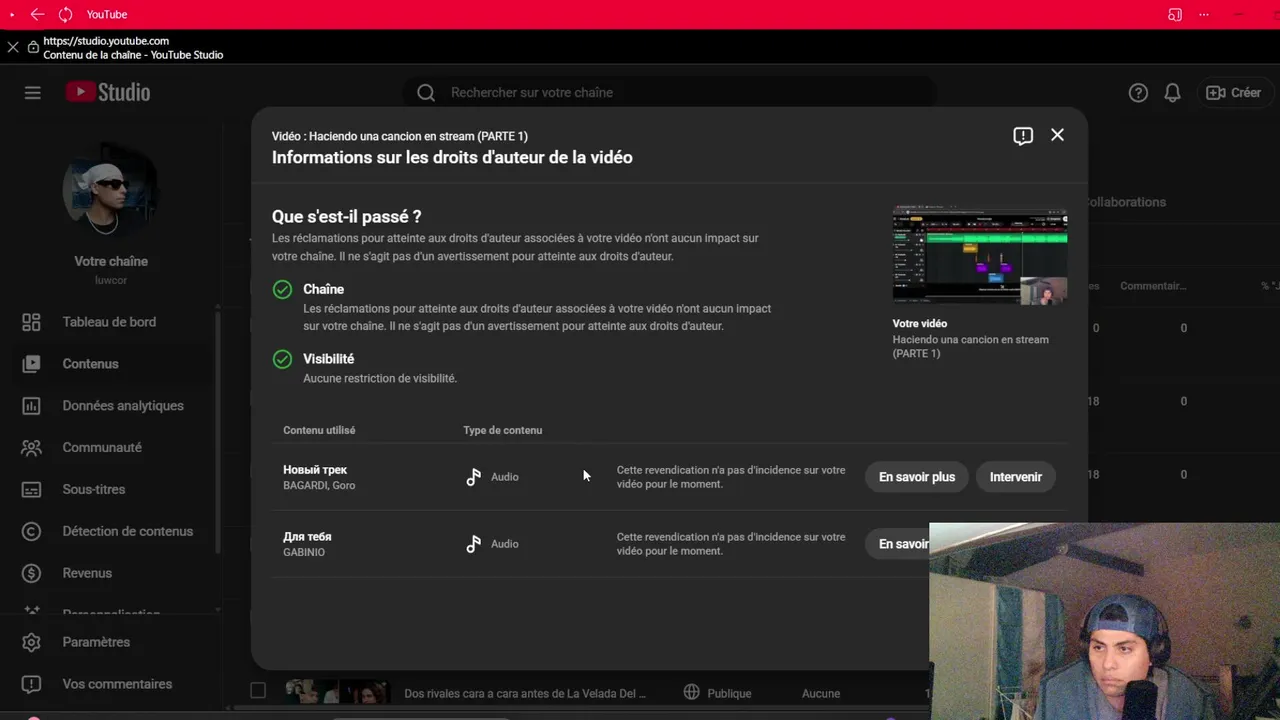The image size is (1280, 720).
Task: Click the Visibilité green checkmark icon
Action: click(282, 359)
